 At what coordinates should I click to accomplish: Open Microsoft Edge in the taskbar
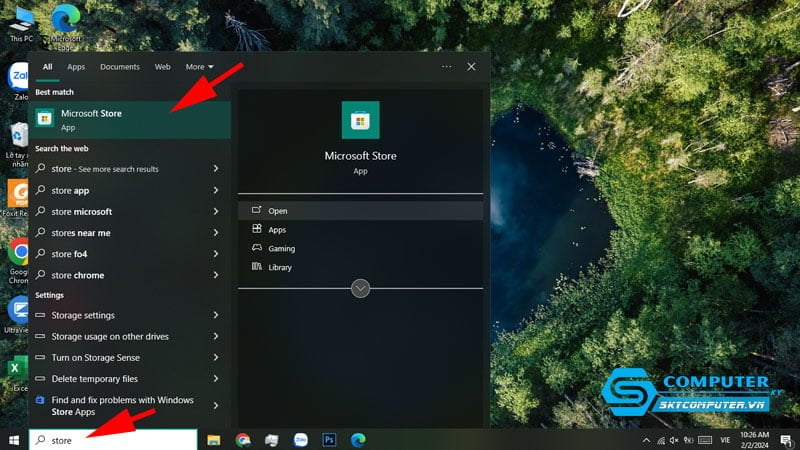point(356,439)
